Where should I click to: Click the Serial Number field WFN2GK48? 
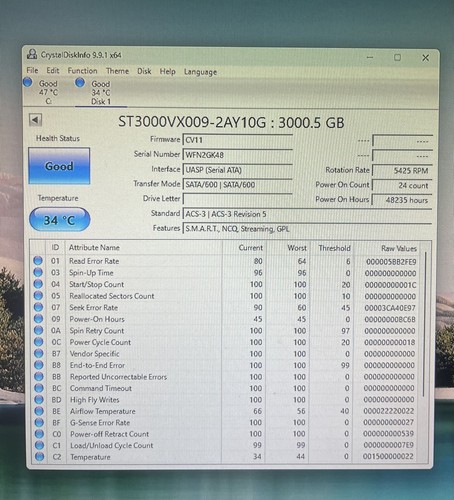pos(238,155)
